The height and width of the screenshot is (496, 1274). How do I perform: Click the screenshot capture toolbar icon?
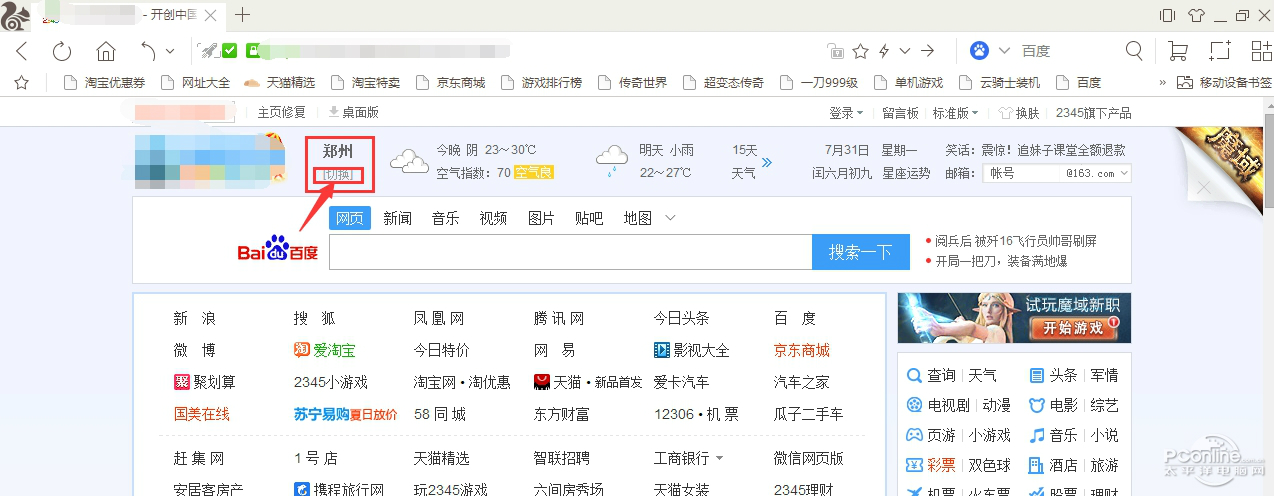coord(1220,51)
